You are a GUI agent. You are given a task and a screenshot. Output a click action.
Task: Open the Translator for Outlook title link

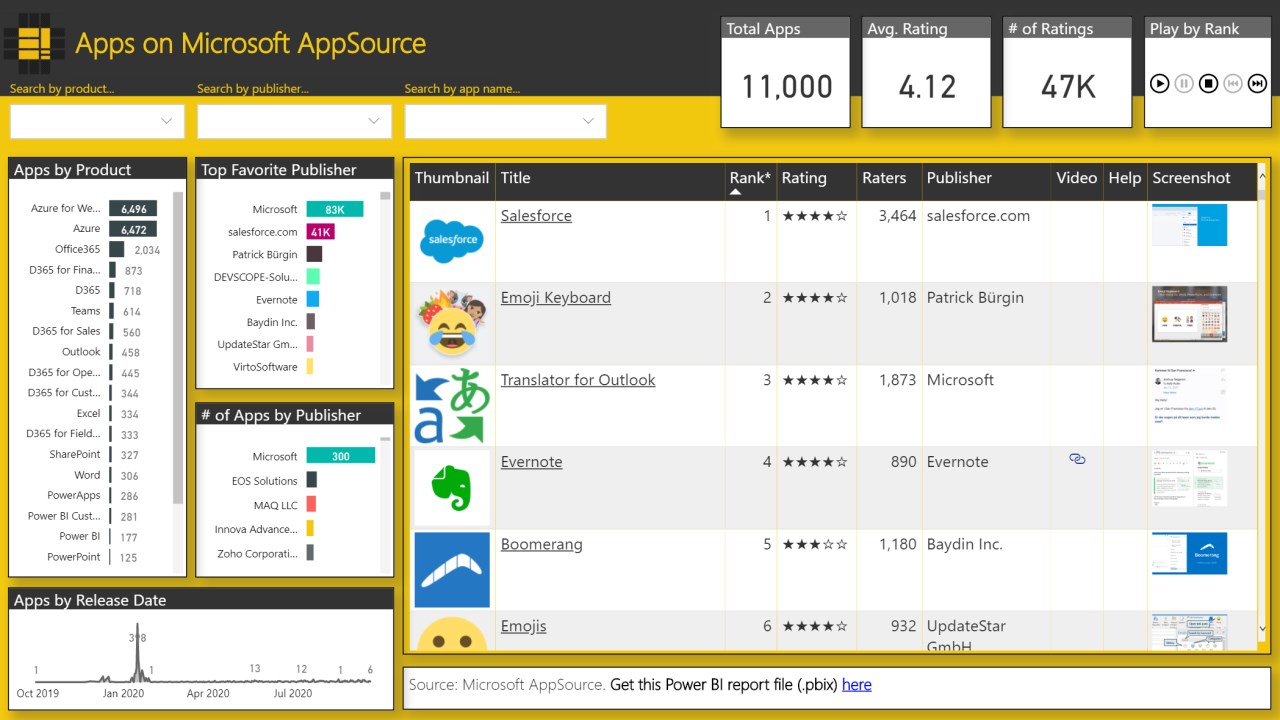click(x=578, y=380)
